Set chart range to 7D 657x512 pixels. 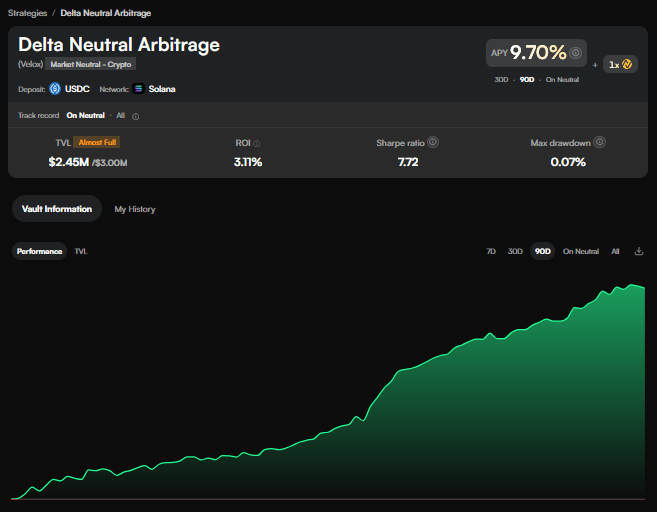click(x=491, y=251)
